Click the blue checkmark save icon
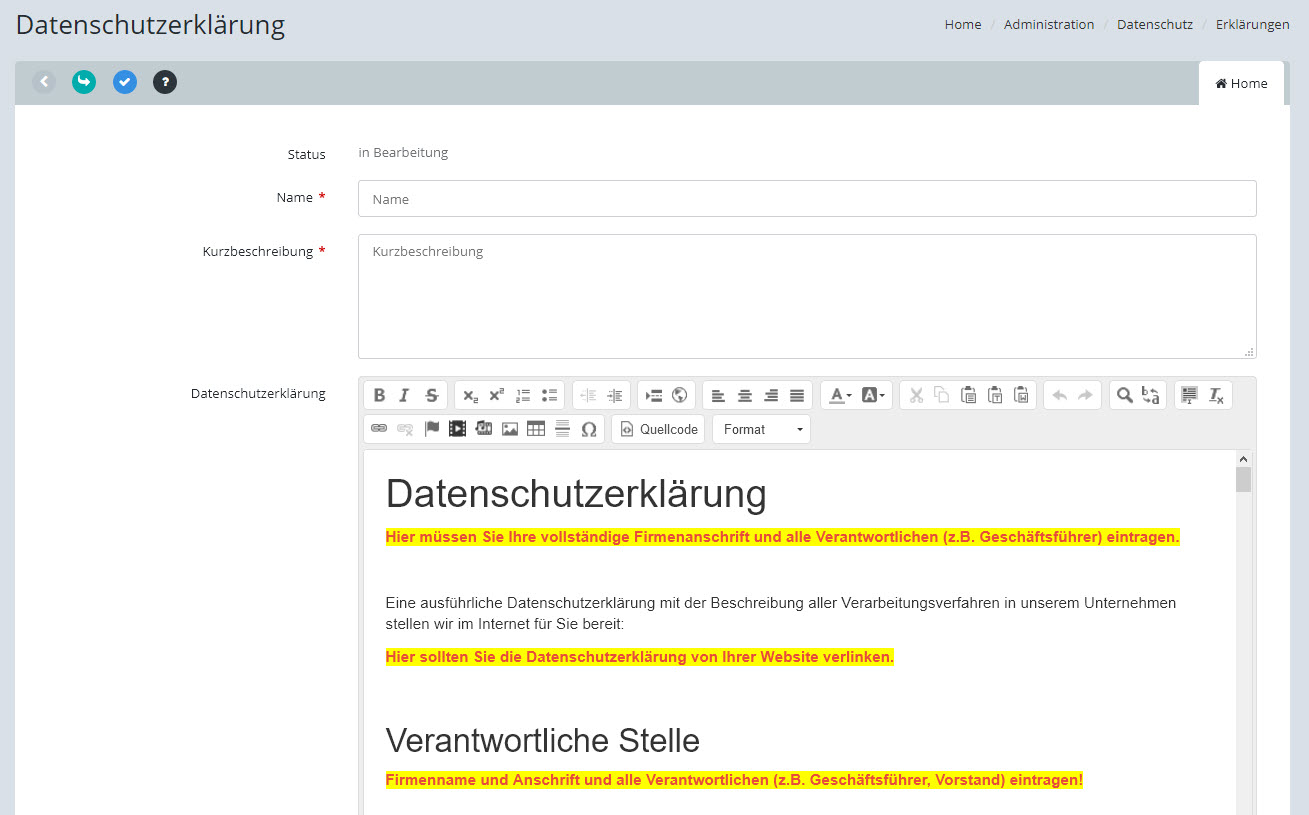The image size is (1309, 815). click(x=125, y=82)
